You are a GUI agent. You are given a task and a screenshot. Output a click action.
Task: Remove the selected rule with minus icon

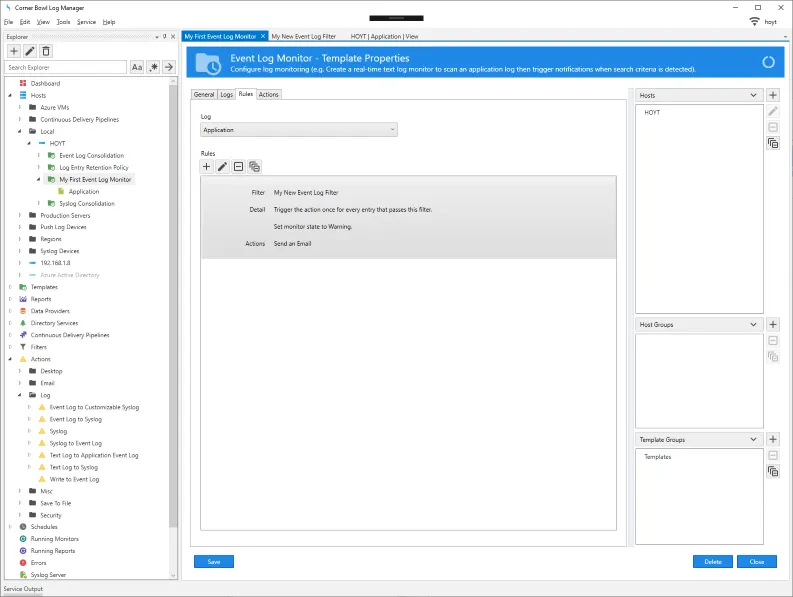(238, 167)
